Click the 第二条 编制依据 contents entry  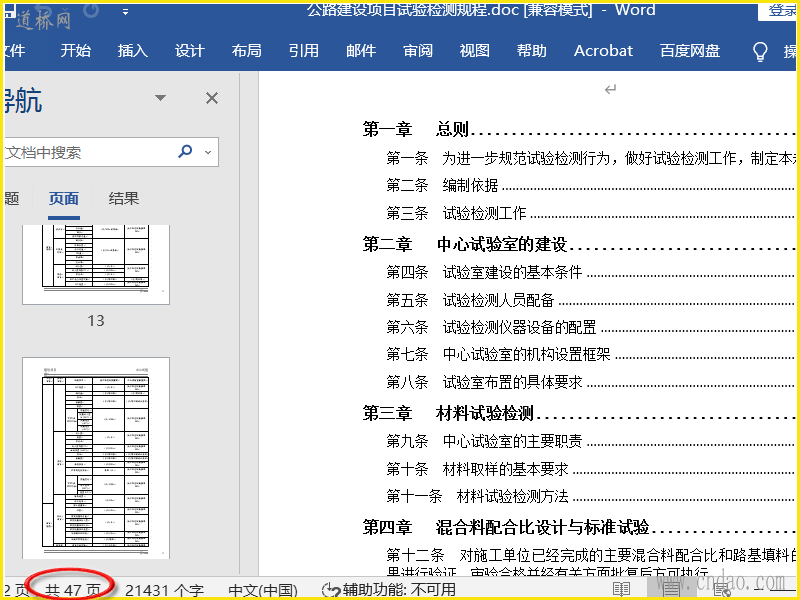tap(590, 185)
